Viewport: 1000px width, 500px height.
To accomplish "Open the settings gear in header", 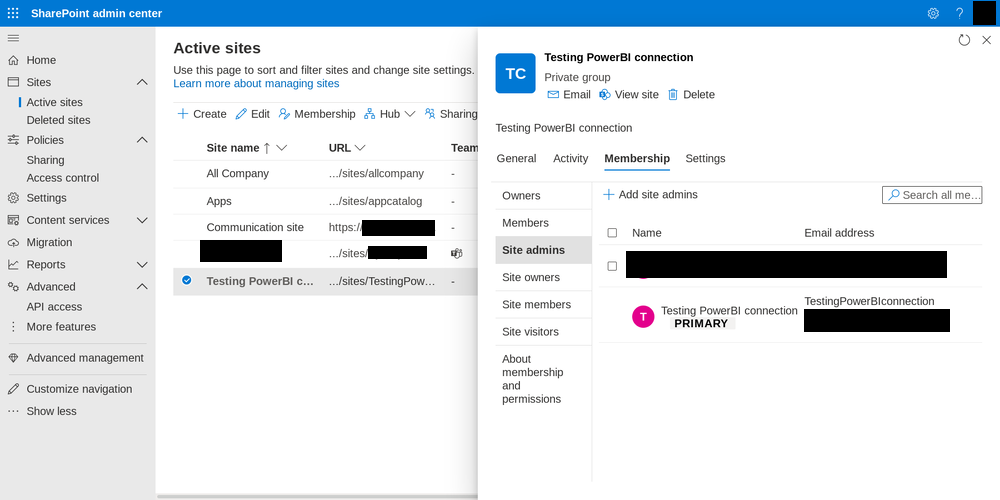I will pos(933,13).
